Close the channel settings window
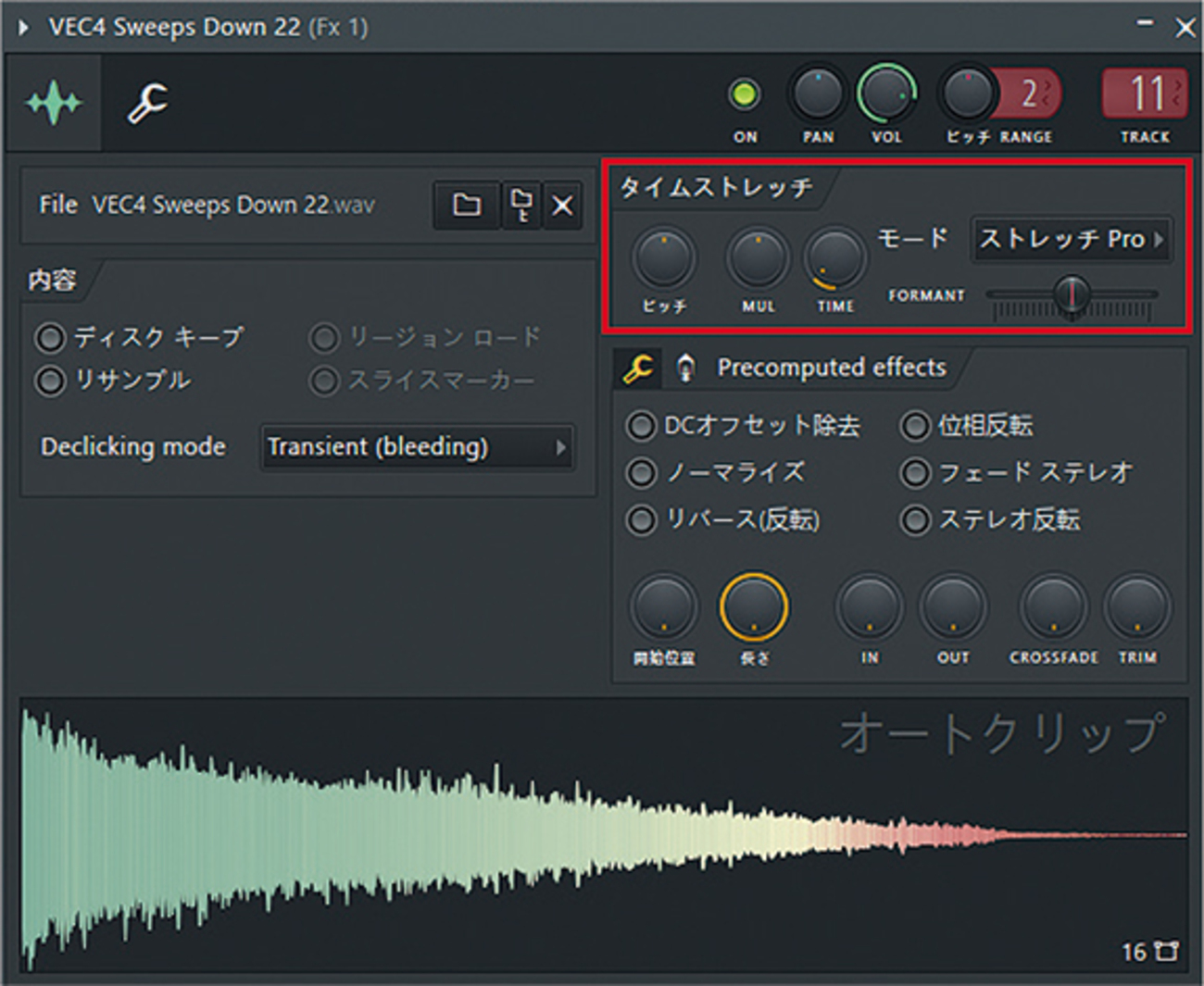The height and width of the screenshot is (986, 1204). click(x=1185, y=28)
